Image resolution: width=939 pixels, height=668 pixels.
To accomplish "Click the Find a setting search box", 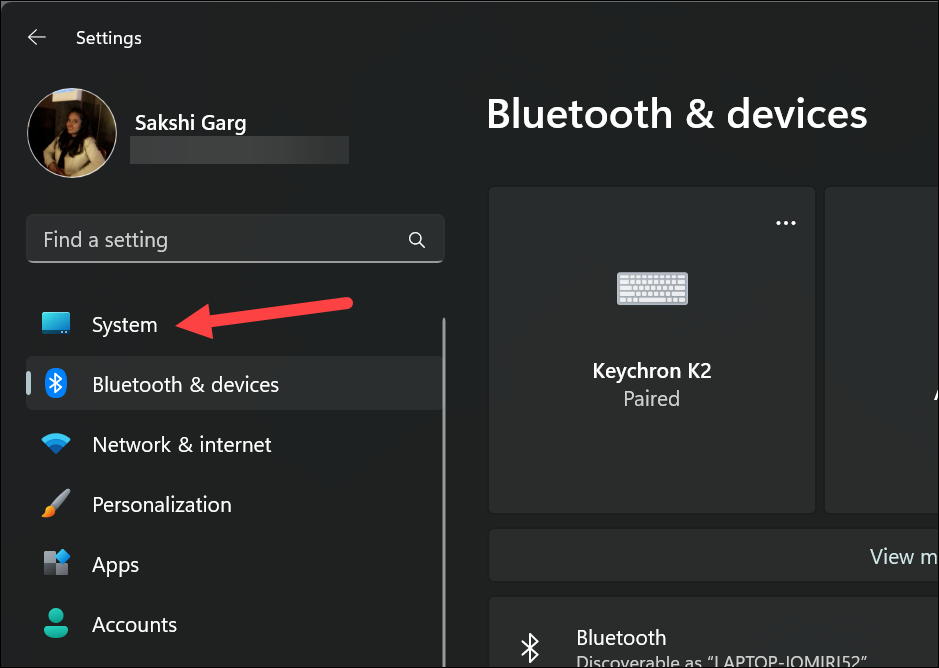I will 200,239.
